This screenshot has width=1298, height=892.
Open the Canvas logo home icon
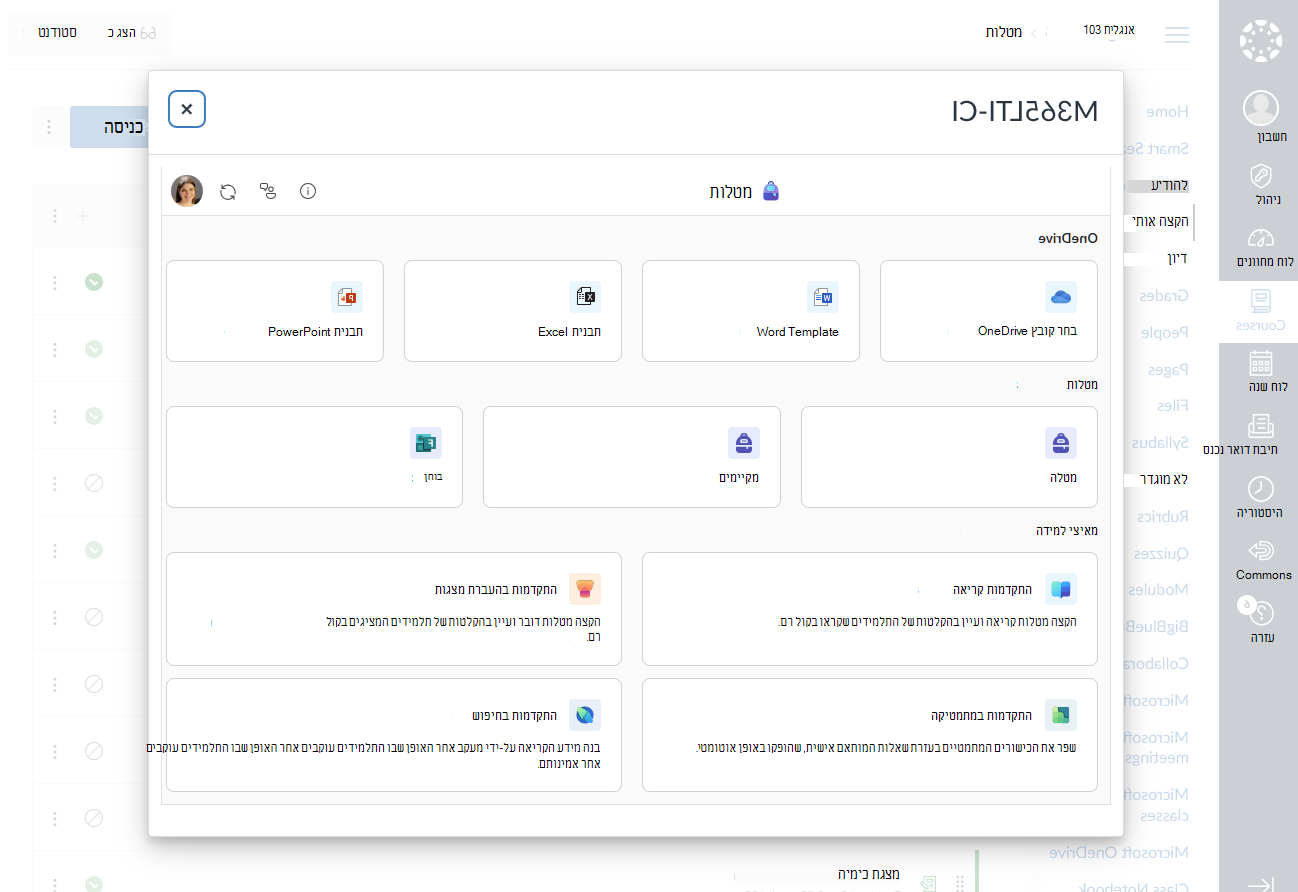tap(1260, 40)
